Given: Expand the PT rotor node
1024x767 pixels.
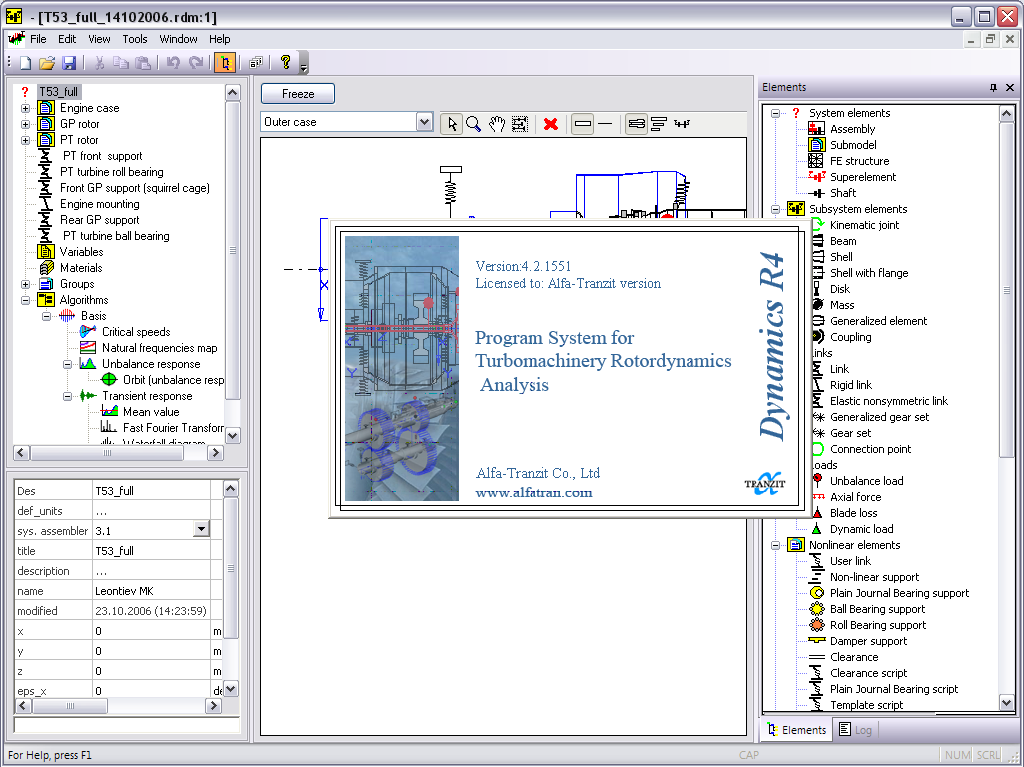Looking at the screenshot, I should [x=25, y=140].
